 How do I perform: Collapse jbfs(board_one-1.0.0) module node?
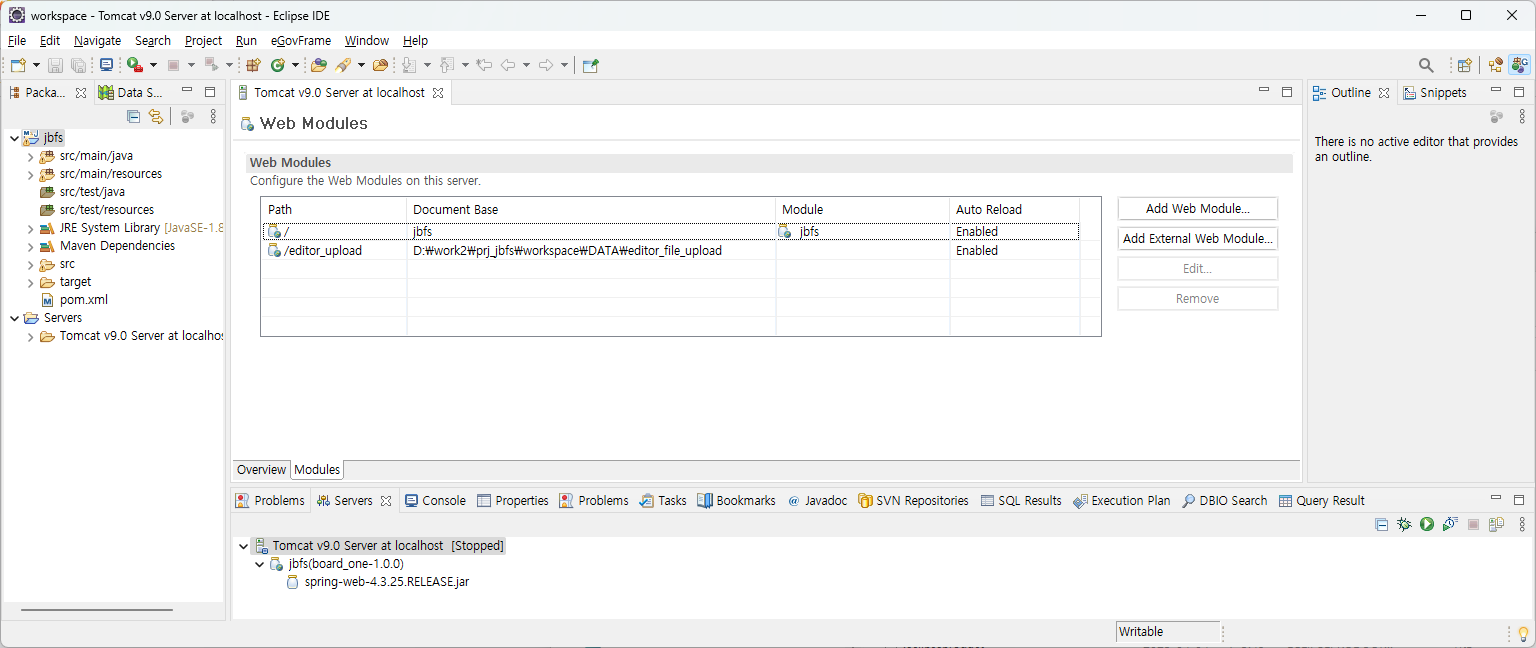tap(259, 564)
